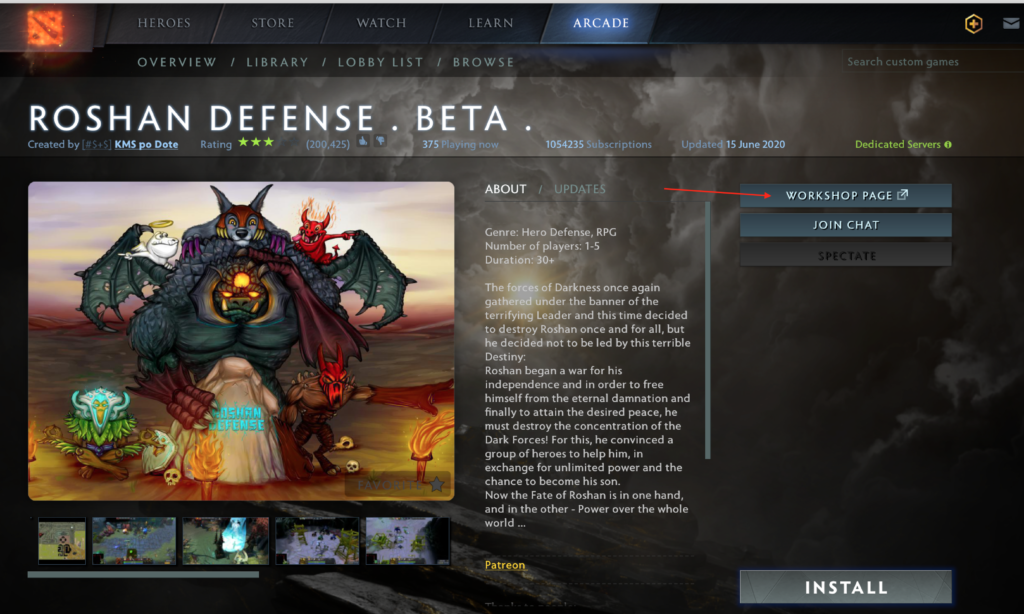Click the Spectate button

pyautogui.click(x=846, y=255)
